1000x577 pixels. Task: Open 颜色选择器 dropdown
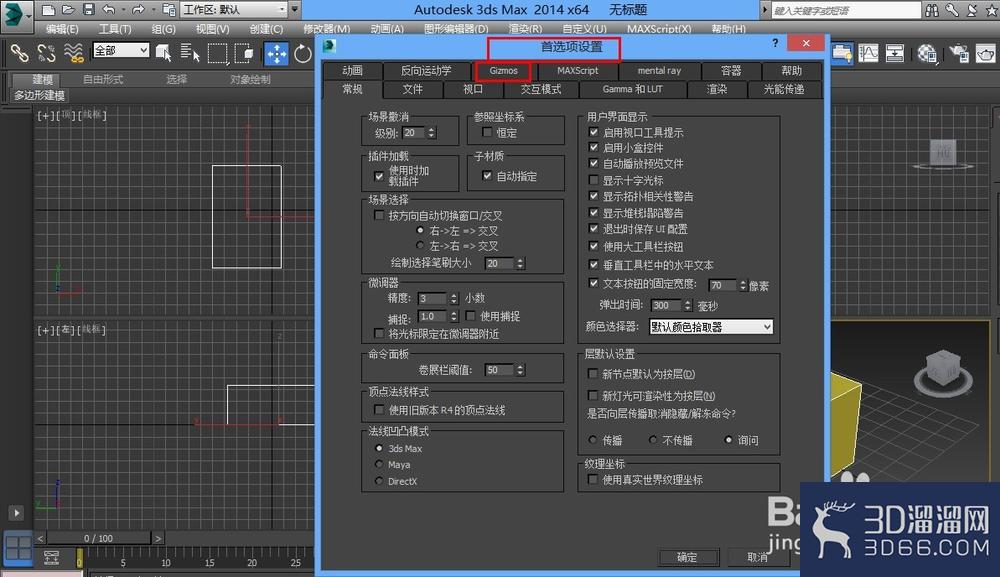pyautogui.click(x=711, y=327)
